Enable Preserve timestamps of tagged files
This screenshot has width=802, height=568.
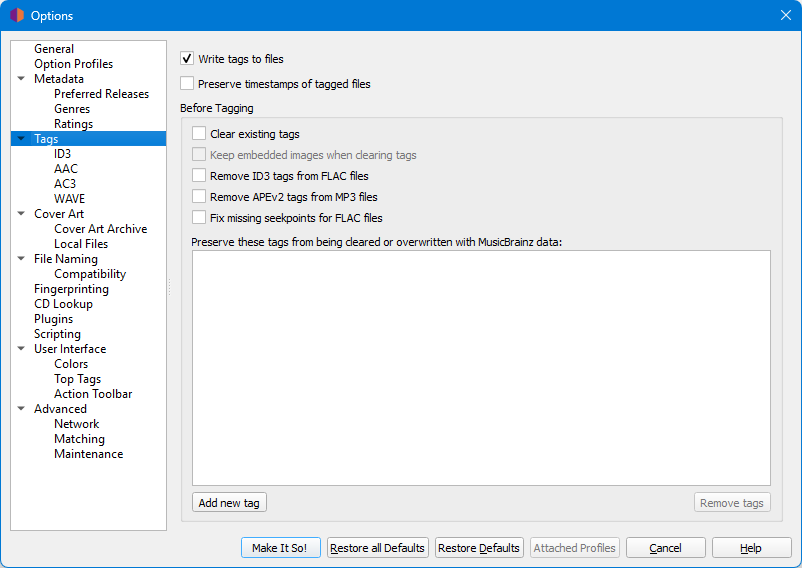(187, 84)
